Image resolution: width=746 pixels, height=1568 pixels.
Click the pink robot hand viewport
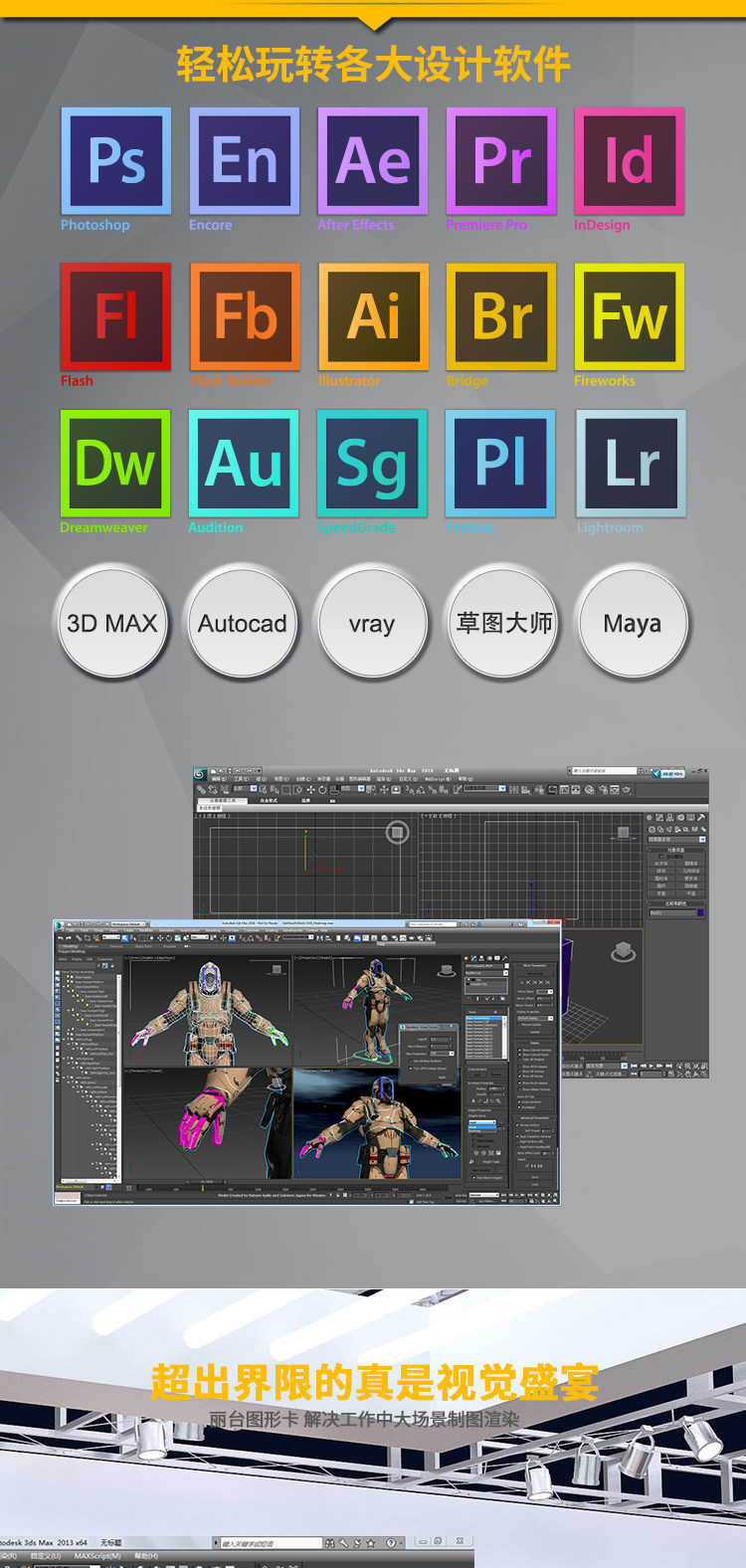pyautogui.click(x=207, y=1123)
